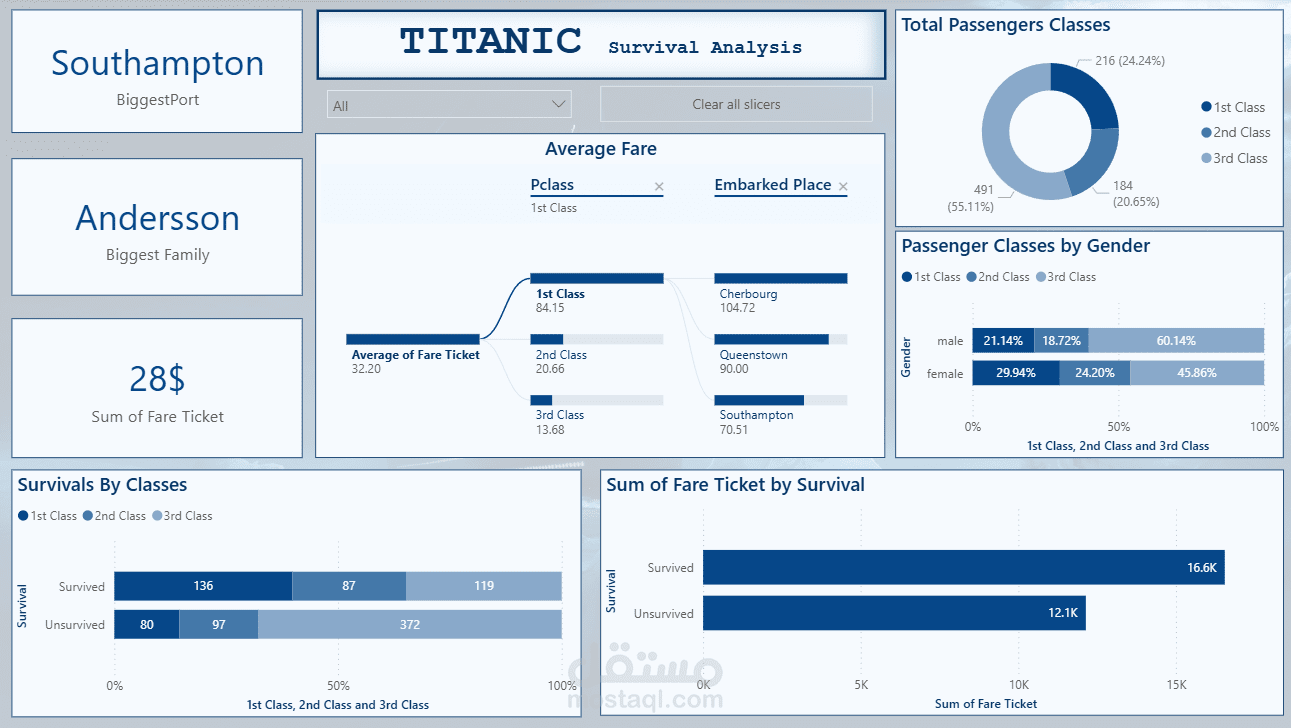Click Survived label in Survivals By Classes
The width and height of the screenshot is (1291, 728).
81,587
